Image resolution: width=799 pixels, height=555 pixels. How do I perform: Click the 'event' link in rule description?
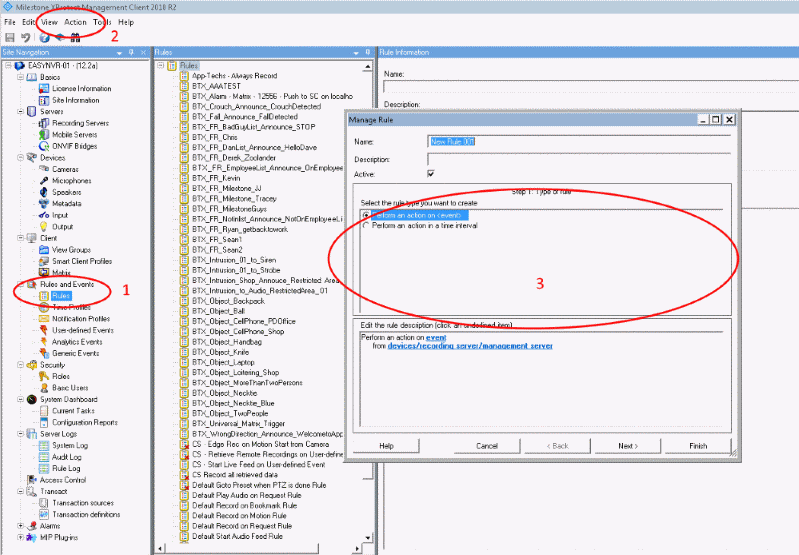tap(436, 337)
